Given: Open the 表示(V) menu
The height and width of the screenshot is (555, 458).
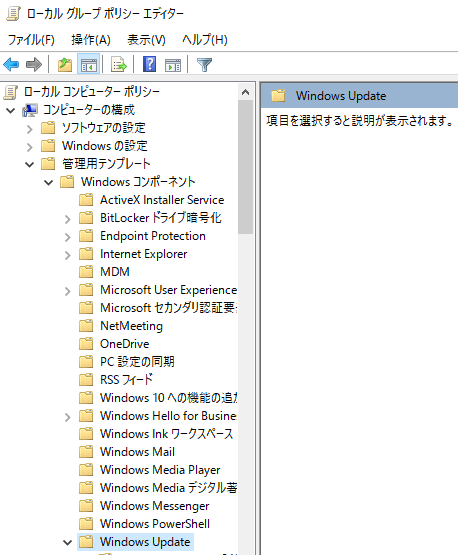Looking at the screenshot, I should [x=146, y=40].
